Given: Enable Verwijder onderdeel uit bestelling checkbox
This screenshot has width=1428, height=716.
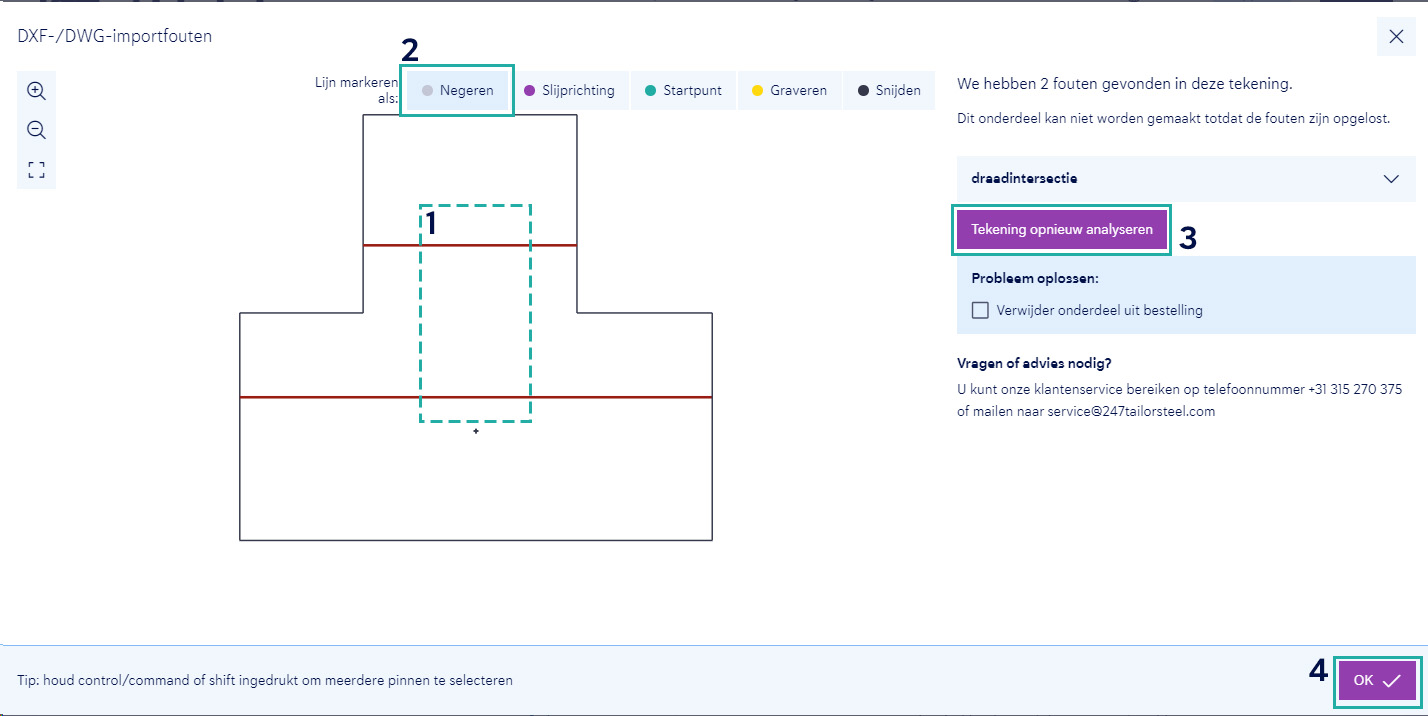Looking at the screenshot, I should pyautogui.click(x=980, y=310).
